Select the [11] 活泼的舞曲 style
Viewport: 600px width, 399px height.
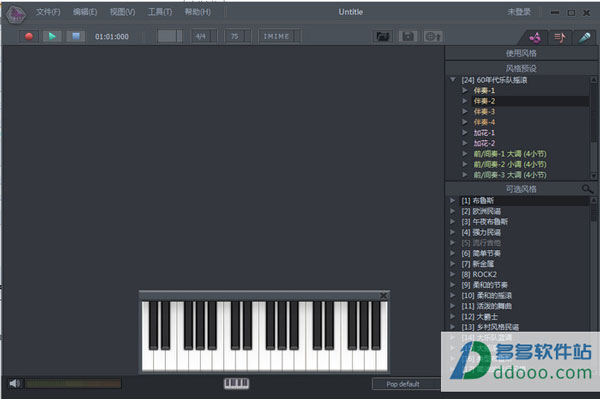click(x=486, y=306)
